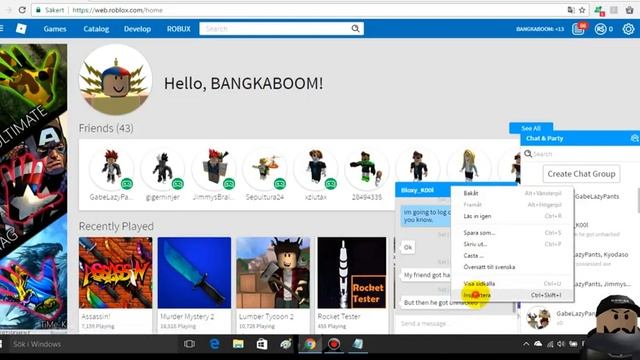Open GabeLazyPants chat conversation
Image resolution: width=640 pixels, height=360 pixels.
[597, 196]
